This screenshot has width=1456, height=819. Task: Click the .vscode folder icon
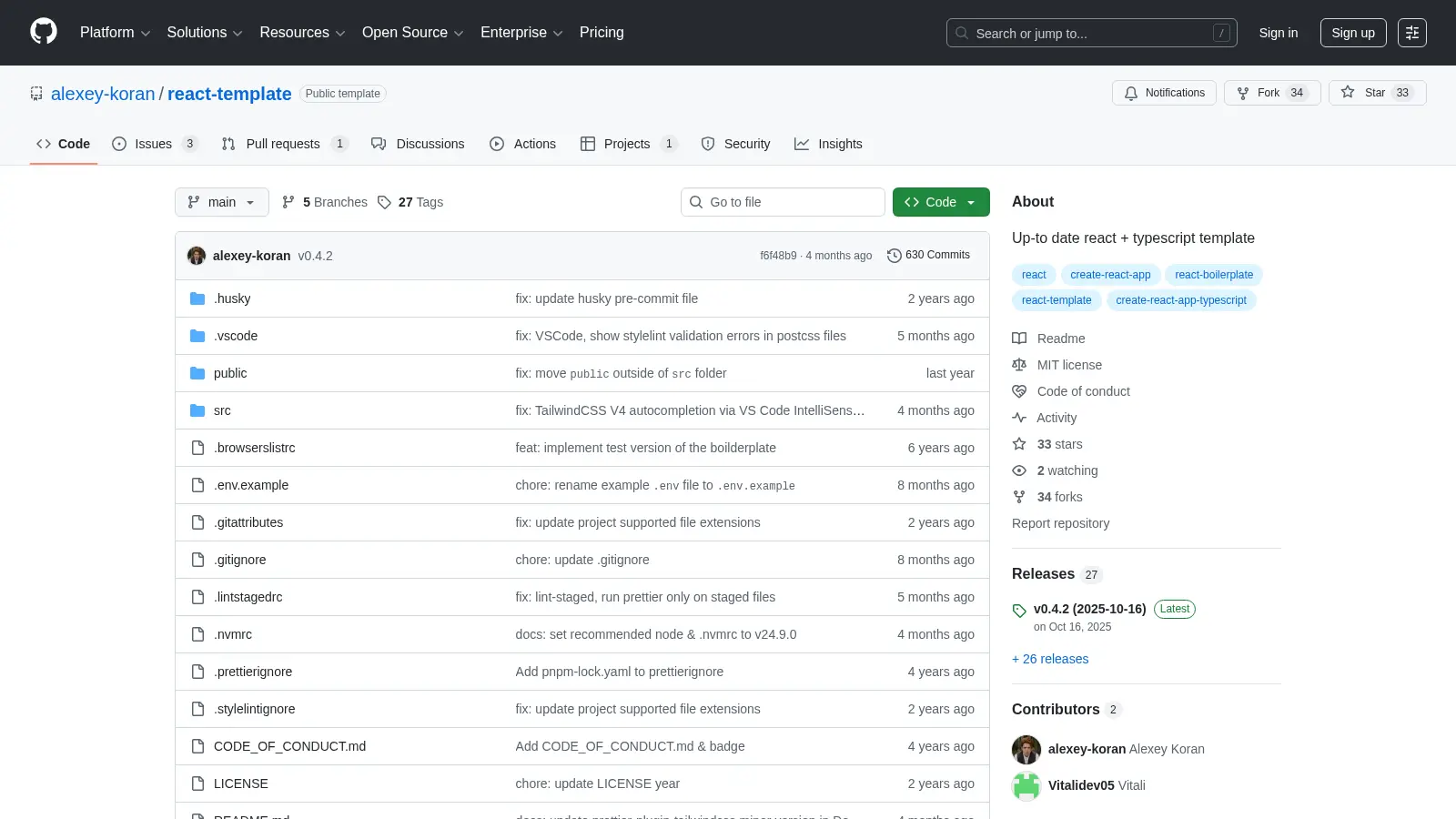tap(197, 336)
